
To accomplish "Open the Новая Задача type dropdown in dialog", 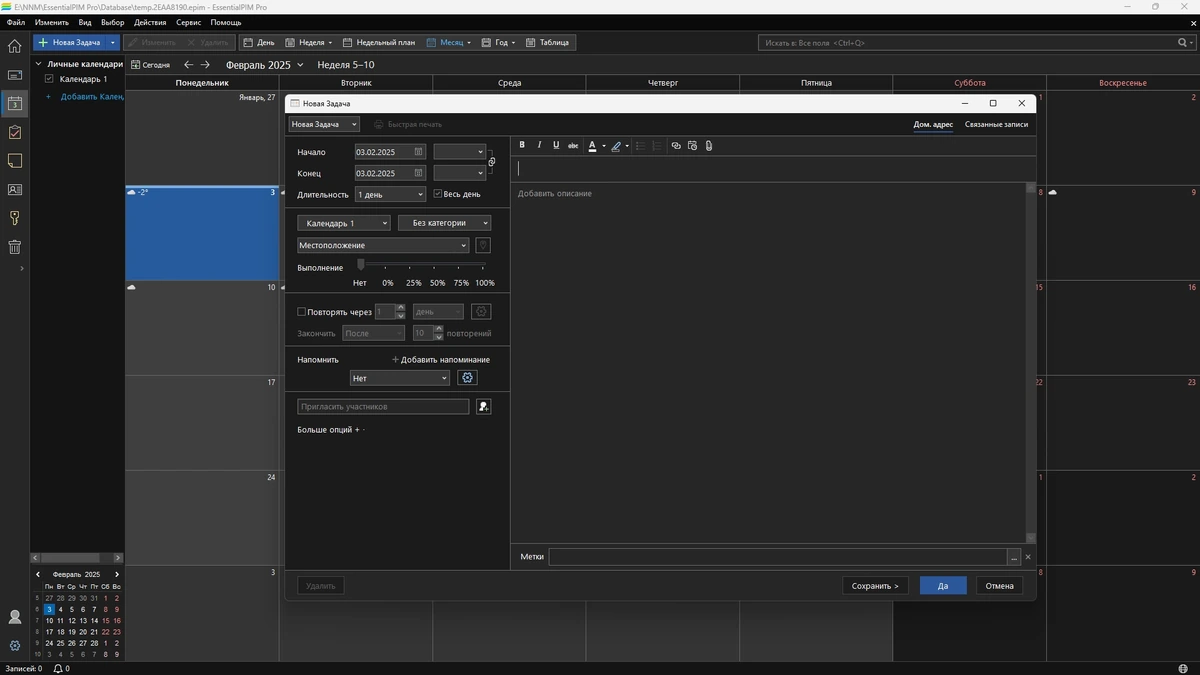I will (x=324, y=124).
